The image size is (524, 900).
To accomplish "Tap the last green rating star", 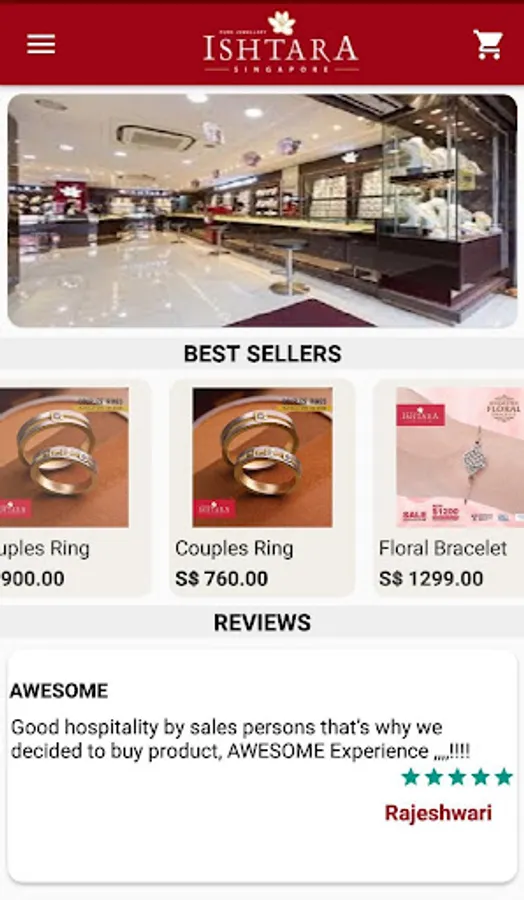I will [503, 777].
